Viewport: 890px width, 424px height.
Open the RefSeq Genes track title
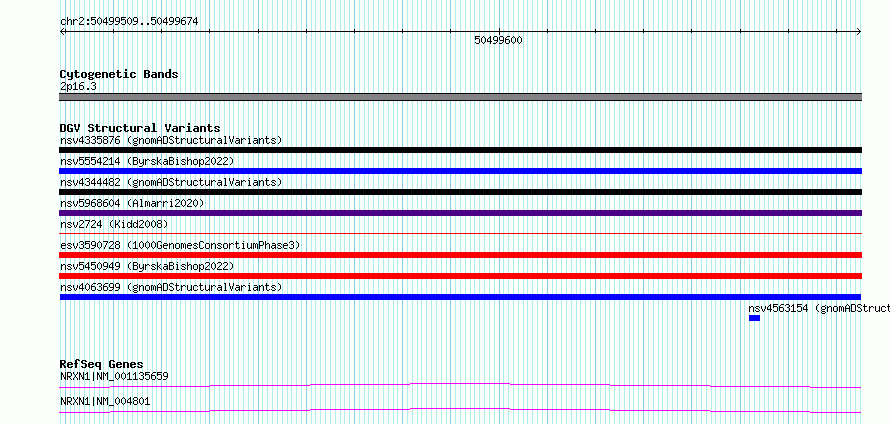[101, 364]
